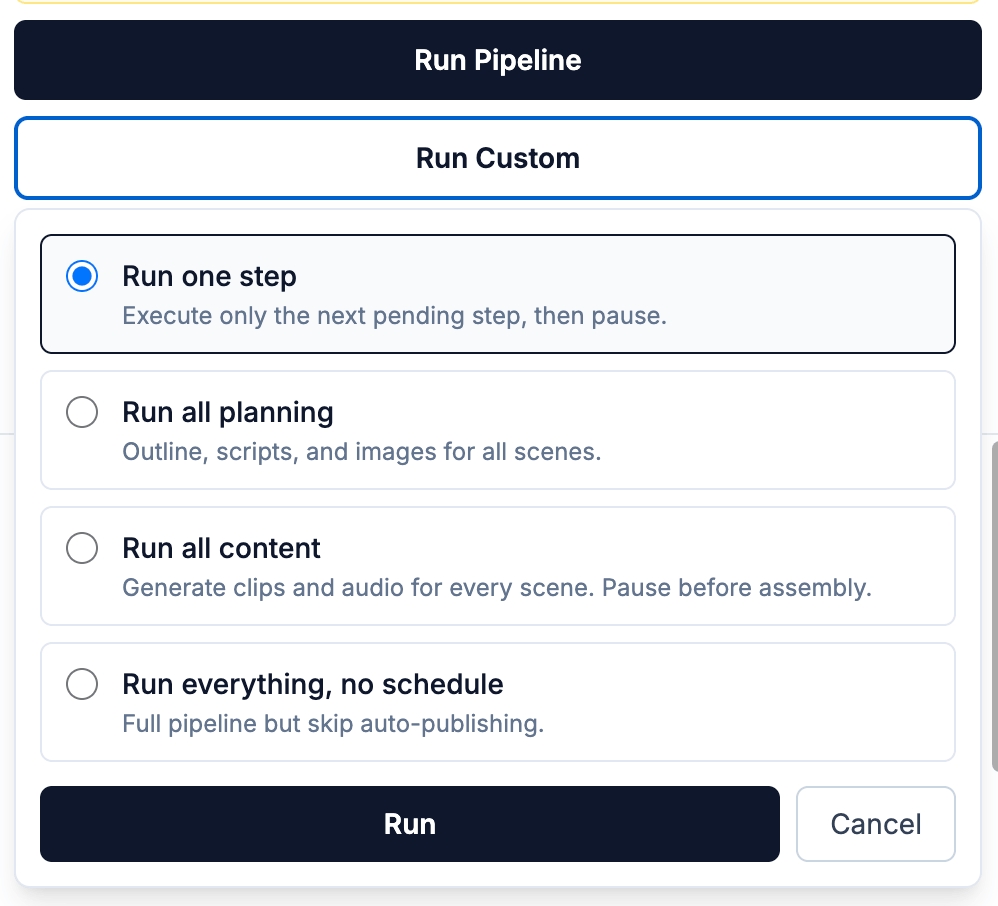Cancel the custom run dialog
This screenshot has height=906, width=998.
[x=875, y=824]
